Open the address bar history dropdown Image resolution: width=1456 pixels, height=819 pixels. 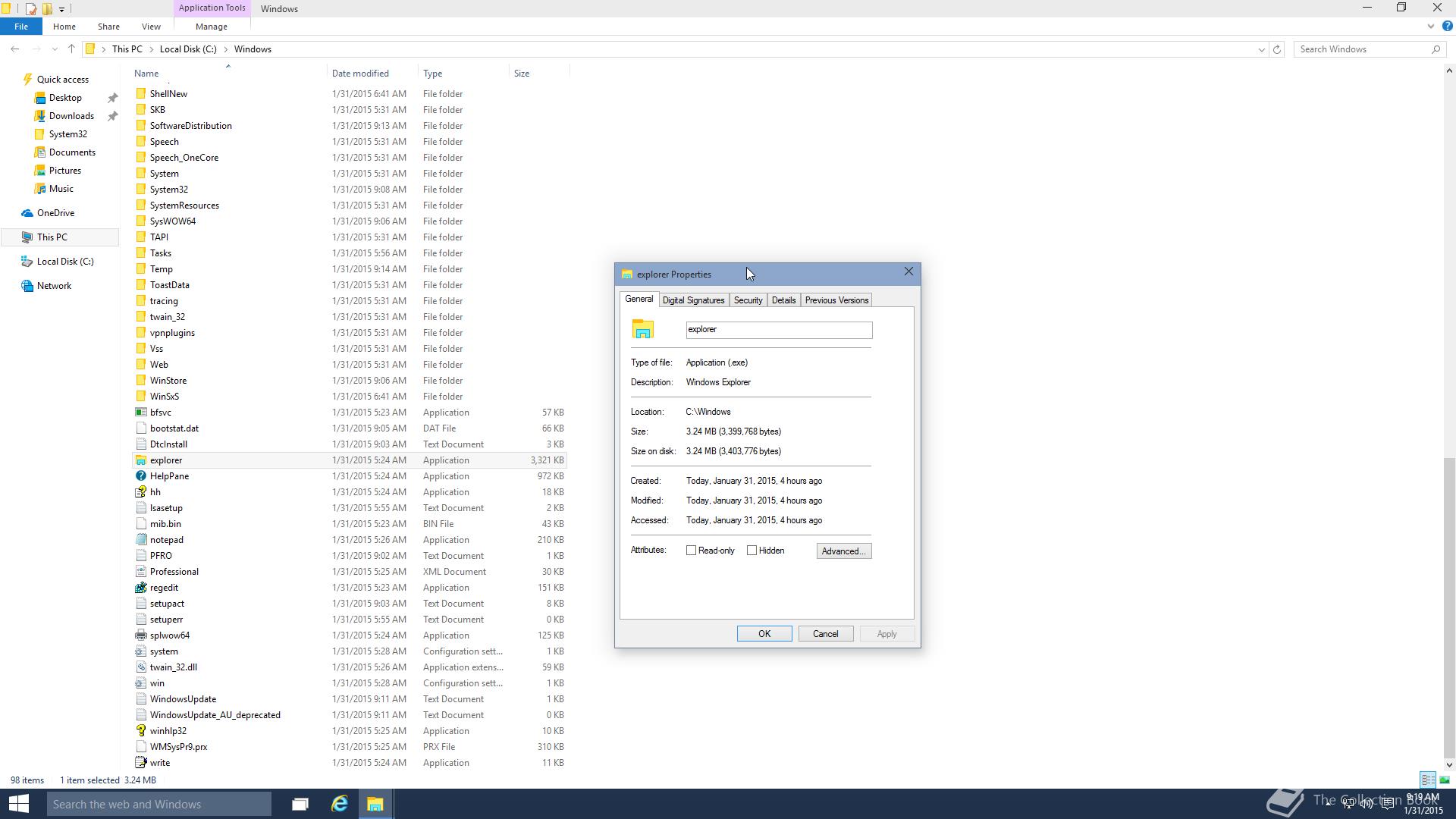point(1262,49)
